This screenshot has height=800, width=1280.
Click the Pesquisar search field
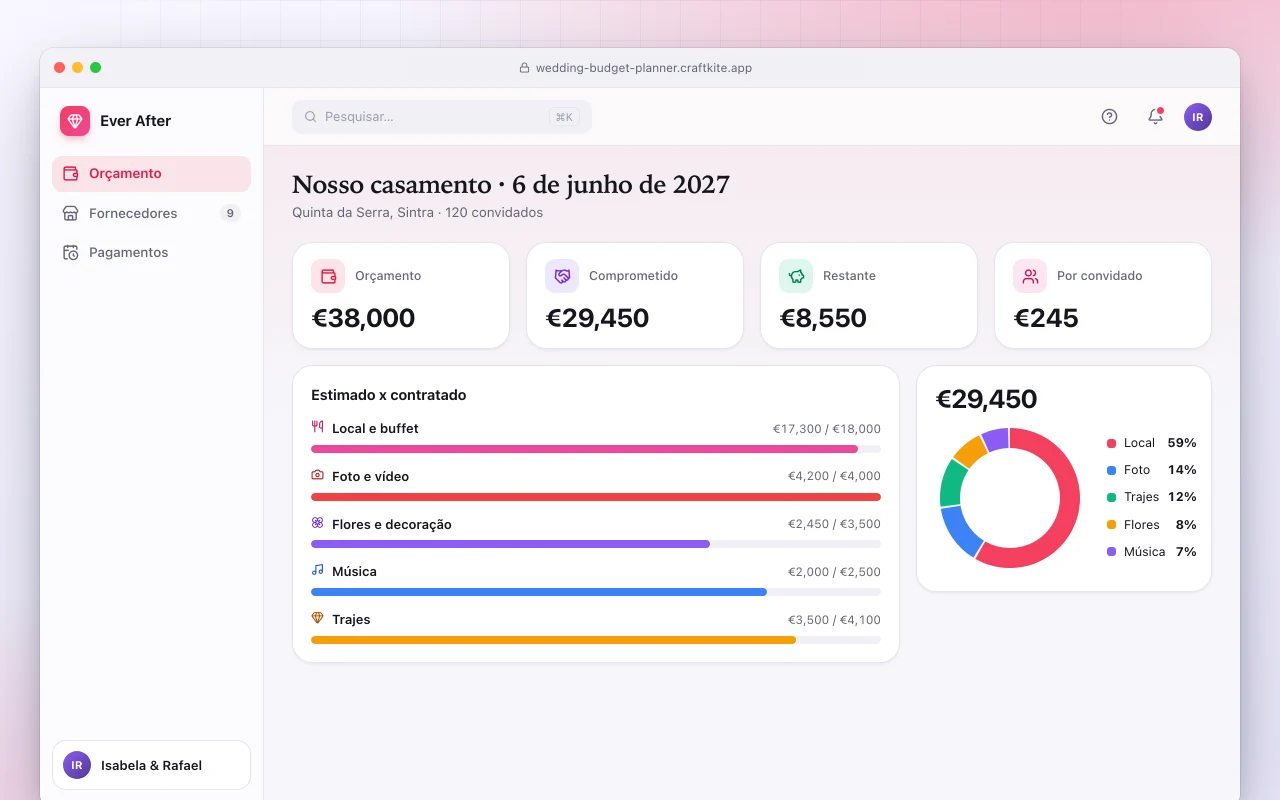442,117
